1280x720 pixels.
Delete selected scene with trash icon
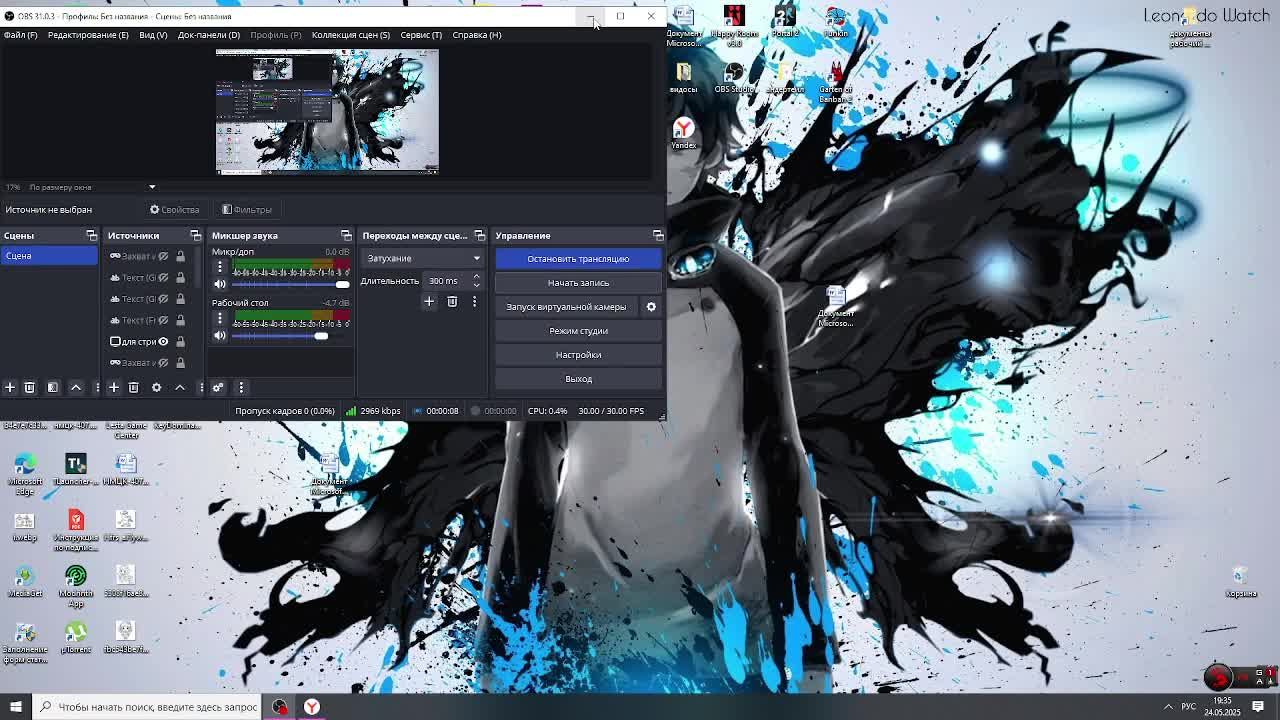pos(29,387)
